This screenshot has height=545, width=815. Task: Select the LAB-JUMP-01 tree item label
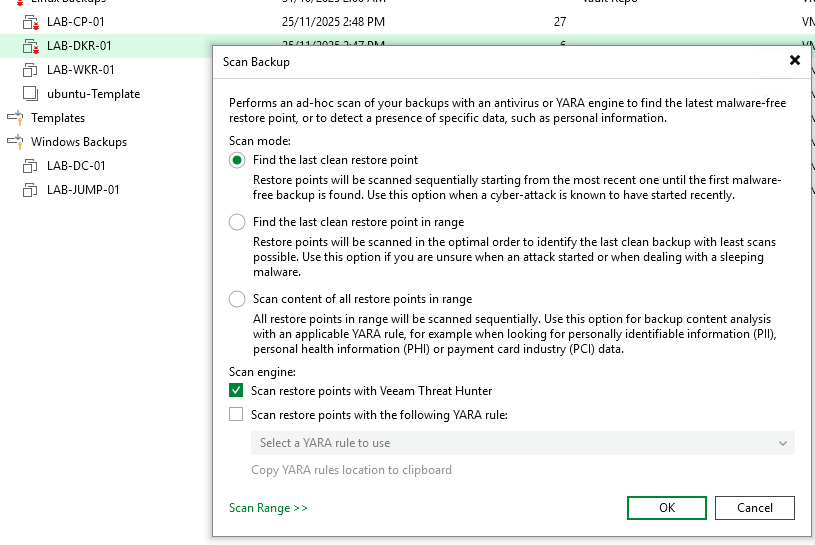[x=83, y=190]
